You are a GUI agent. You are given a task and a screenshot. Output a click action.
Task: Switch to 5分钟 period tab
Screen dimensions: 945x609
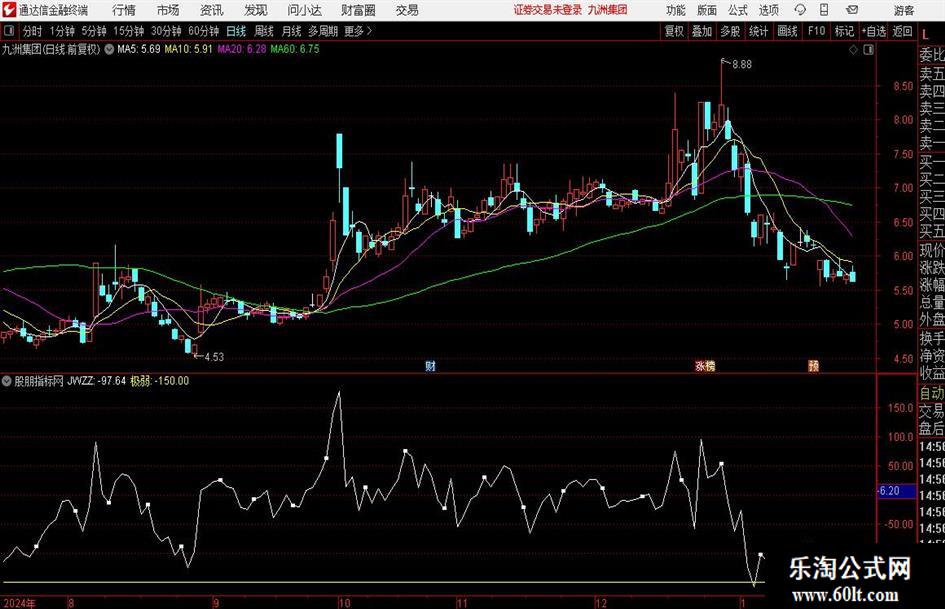[x=94, y=31]
